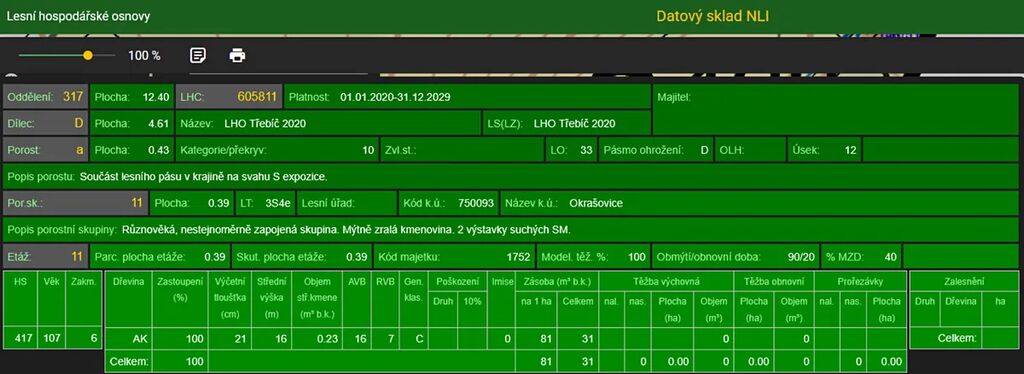Click the Platnost date range field
This screenshot has height=374, width=1024.
468,97
